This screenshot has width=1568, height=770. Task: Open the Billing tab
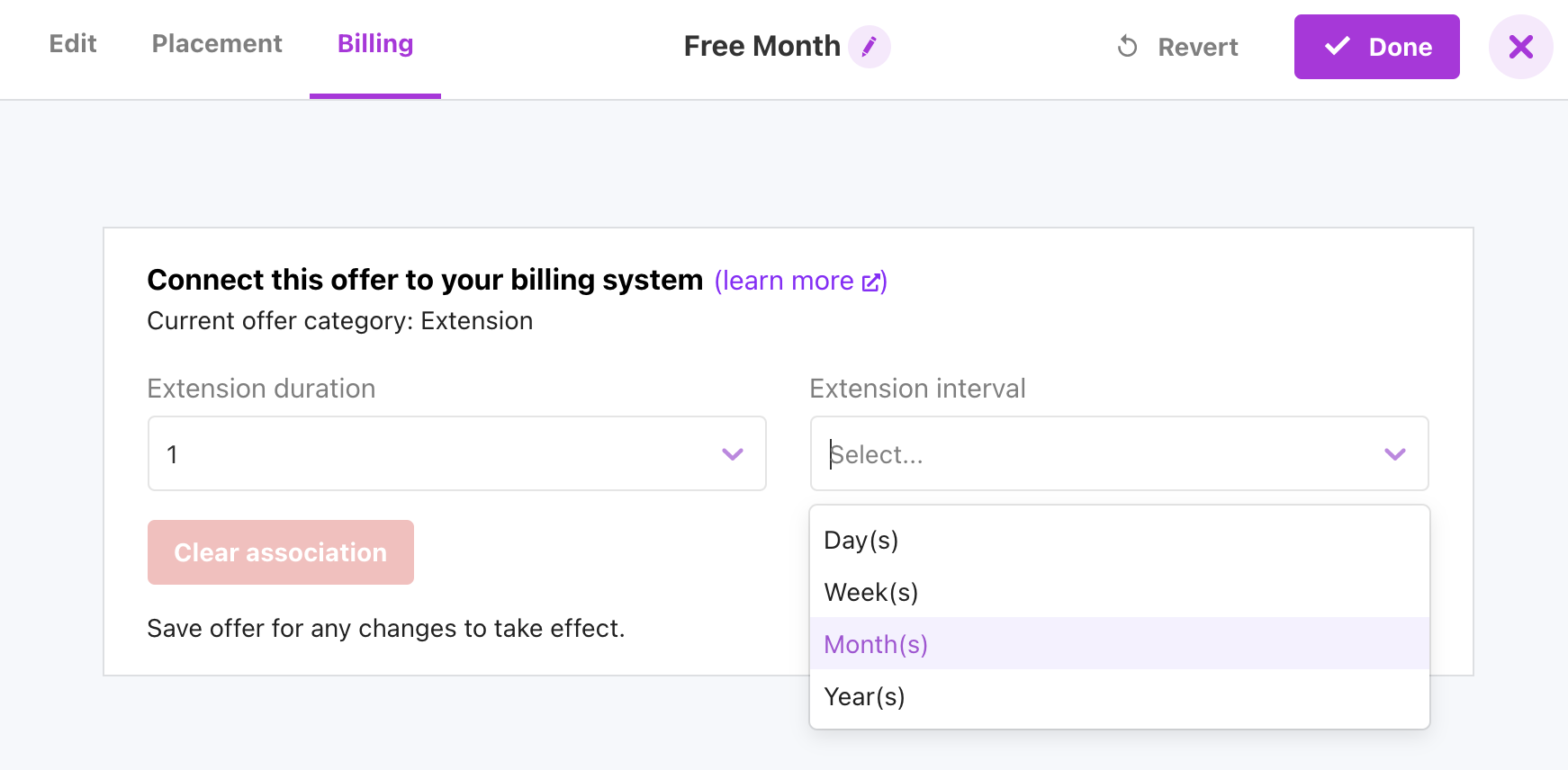point(375,44)
